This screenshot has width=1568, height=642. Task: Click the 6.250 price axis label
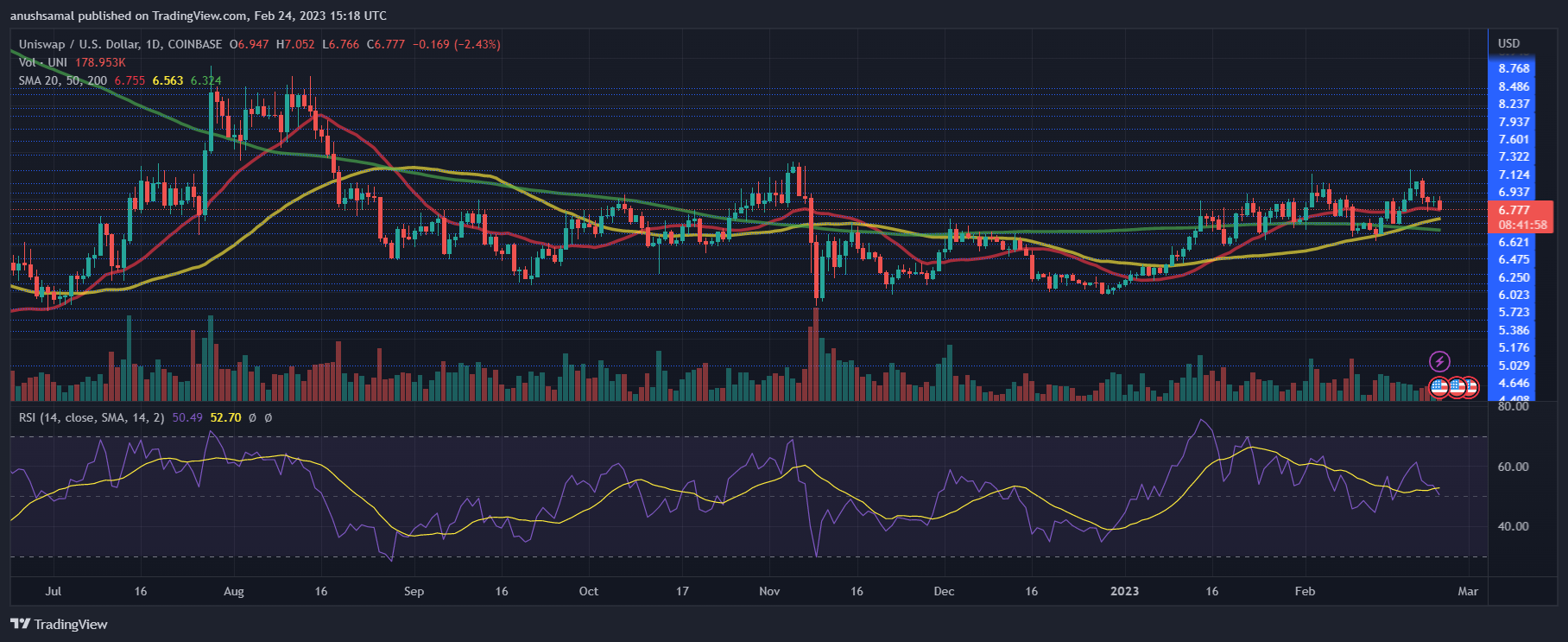click(x=1514, y=277)
